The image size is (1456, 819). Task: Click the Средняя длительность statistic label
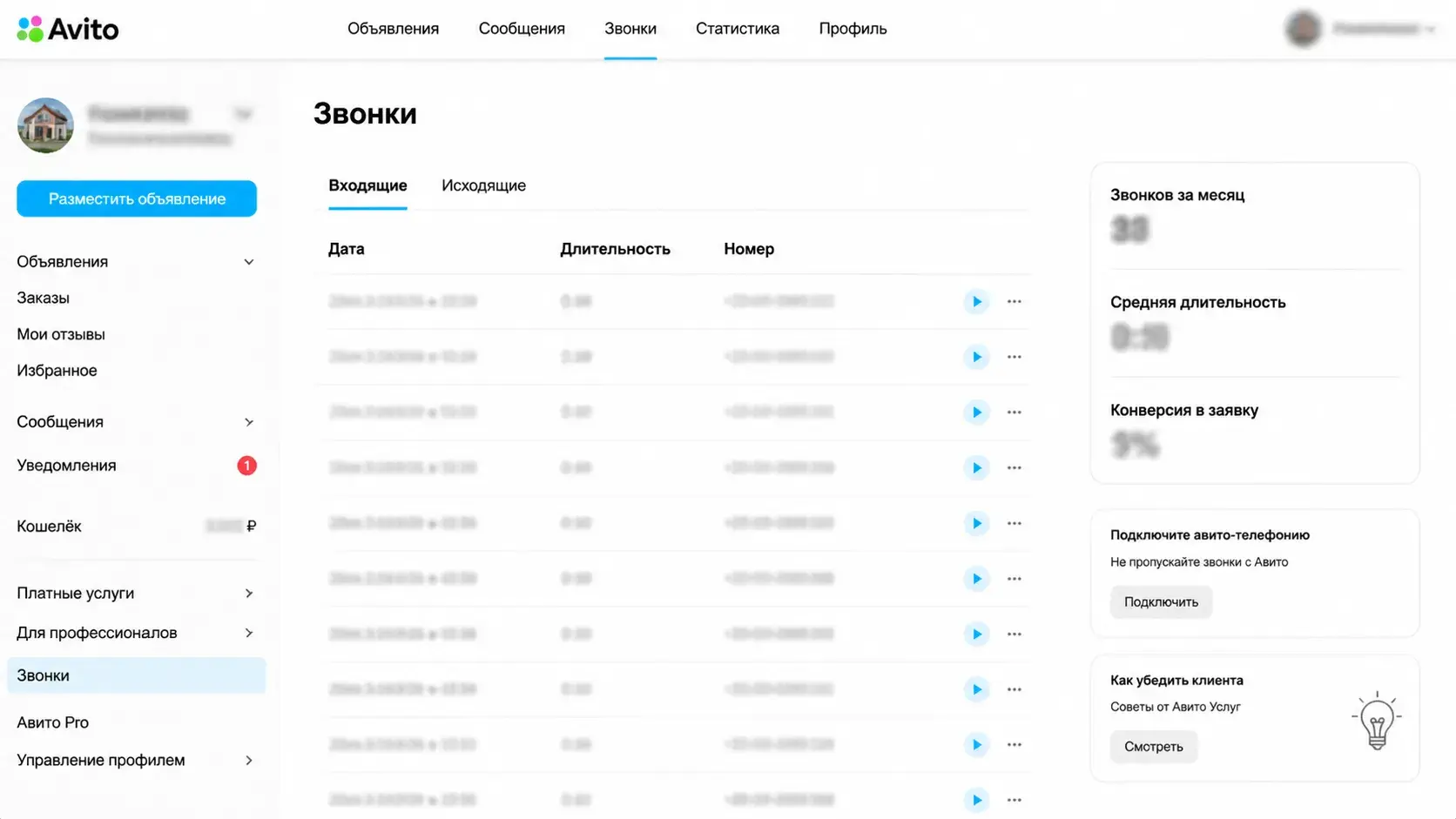1197,303
